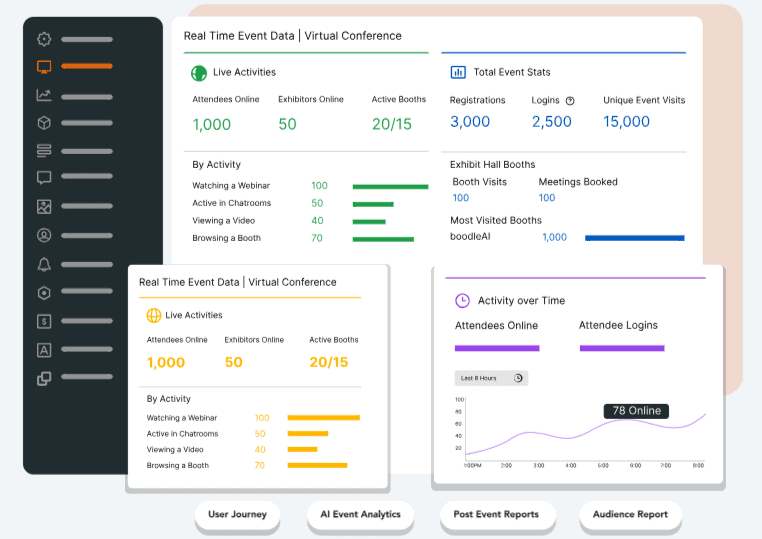The image size is (762, 539).
Task: Open the settings gear in sidebar
Action: pos(44,40)
